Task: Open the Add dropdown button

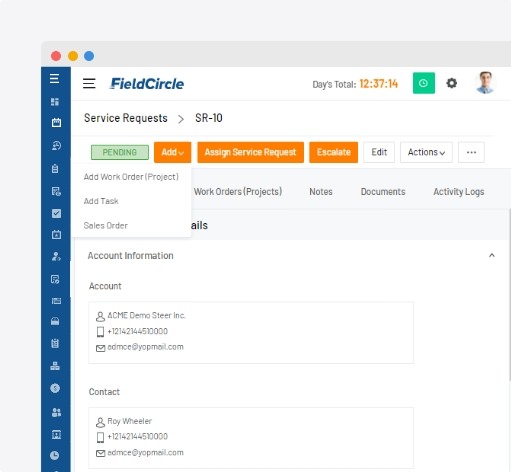Action: pyautogui.click(x=173, y=152)
